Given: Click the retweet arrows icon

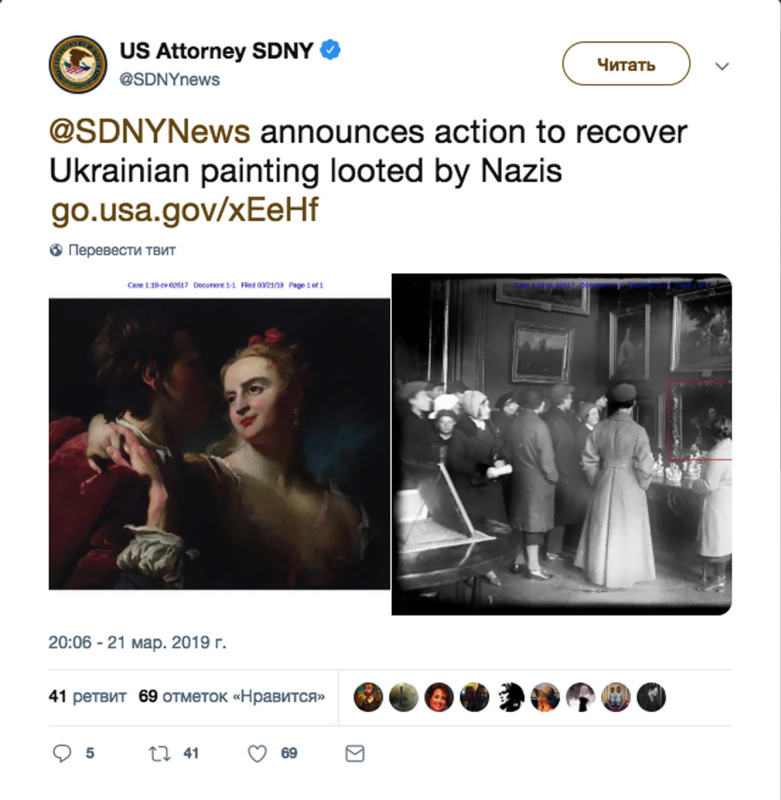Looking at the screenshot, I should [x=159, y=754].
